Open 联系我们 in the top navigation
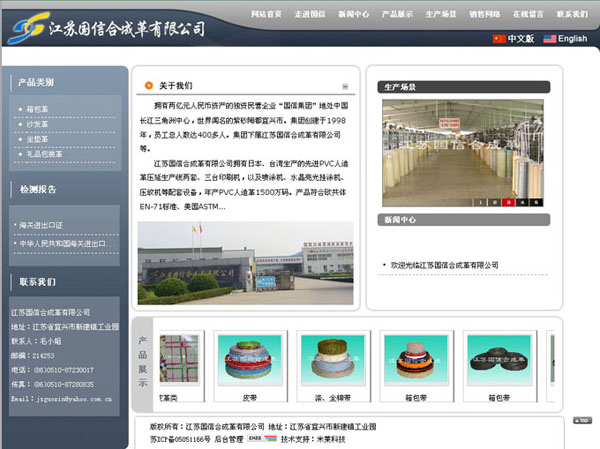 pos(572,14)
